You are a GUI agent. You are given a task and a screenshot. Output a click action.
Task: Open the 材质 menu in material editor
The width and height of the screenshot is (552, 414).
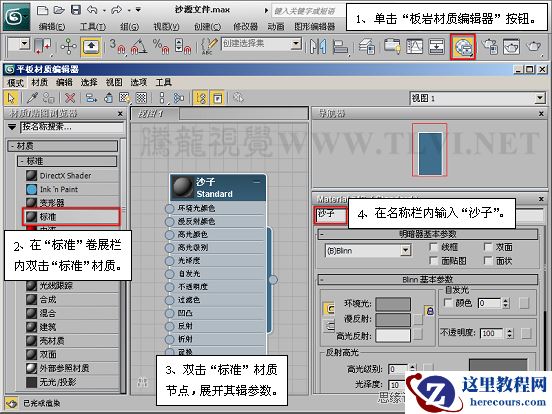[39, 82]
